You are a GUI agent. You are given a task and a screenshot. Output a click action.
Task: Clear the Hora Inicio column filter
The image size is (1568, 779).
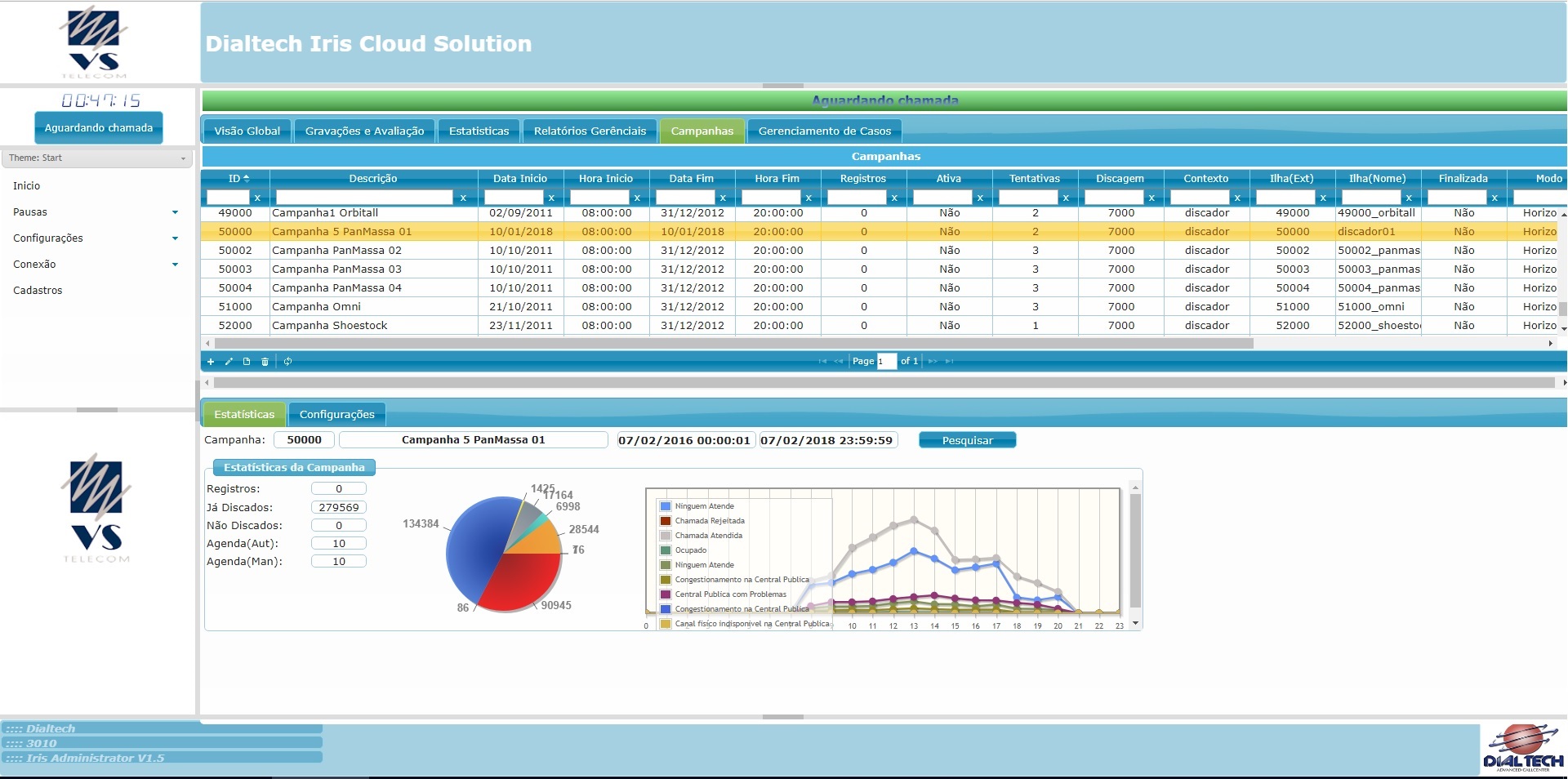(637, 198)
